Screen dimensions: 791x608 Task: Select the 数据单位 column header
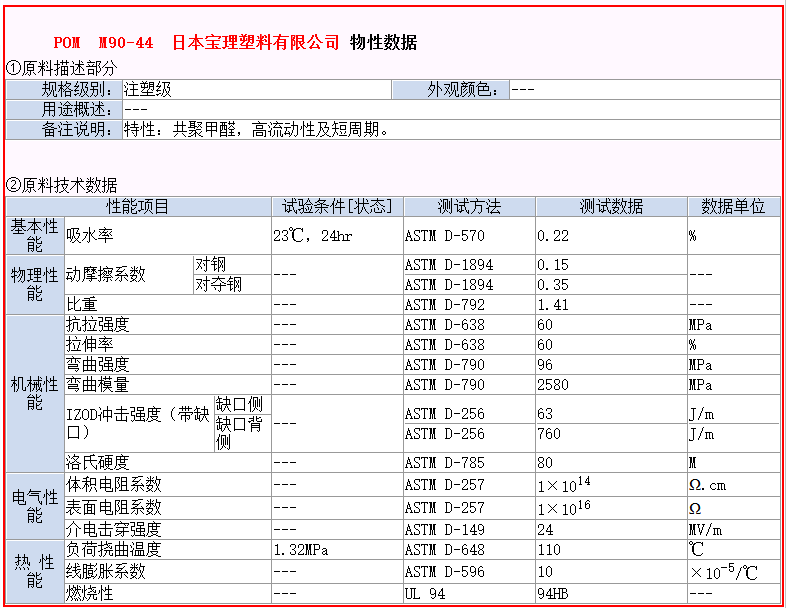pos(732,207)
